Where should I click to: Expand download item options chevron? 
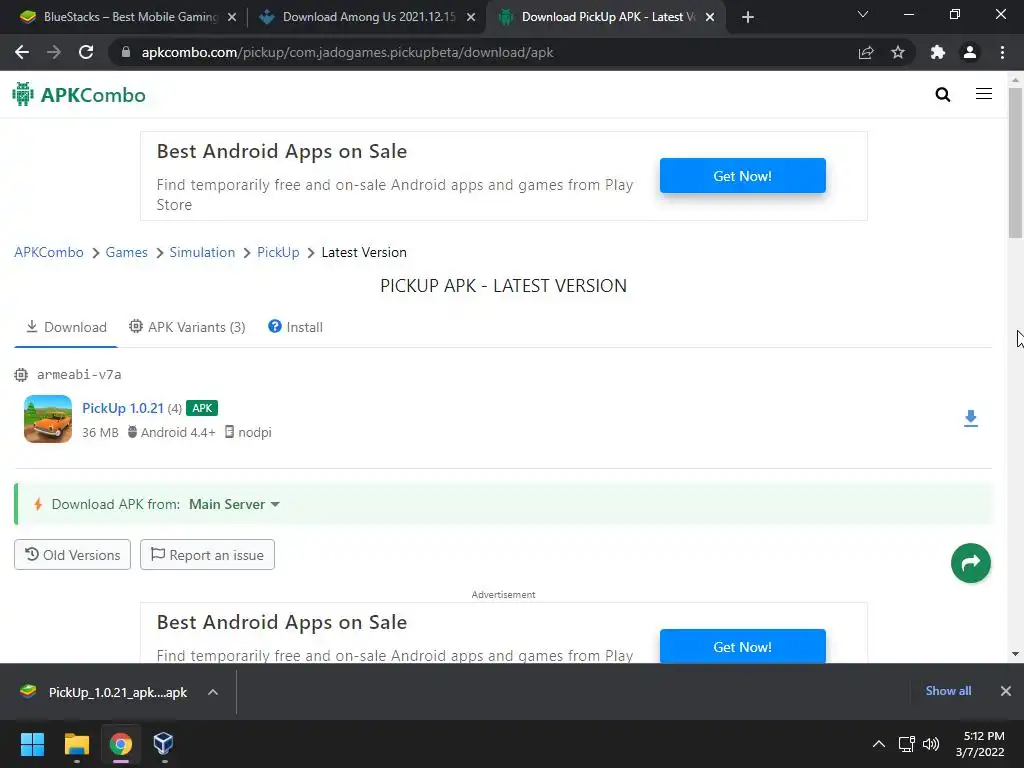pos(213,692)
